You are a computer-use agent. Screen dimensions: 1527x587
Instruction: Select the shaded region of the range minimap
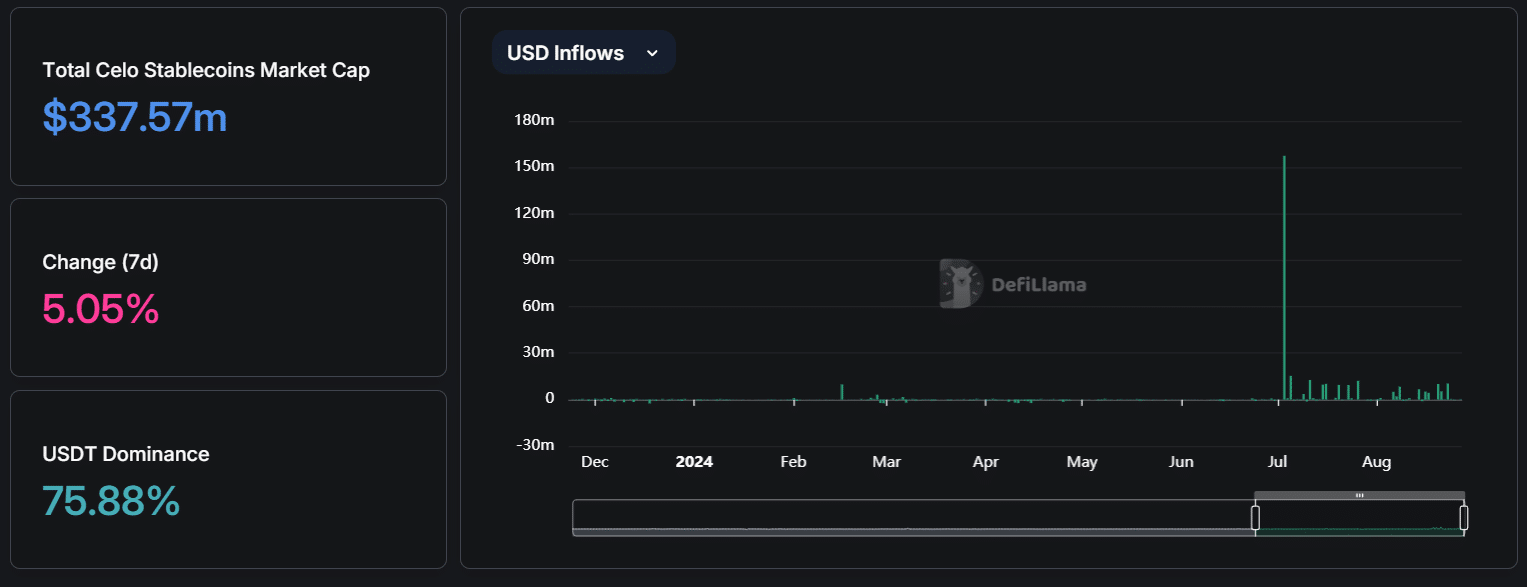(x=1360, y=516)
